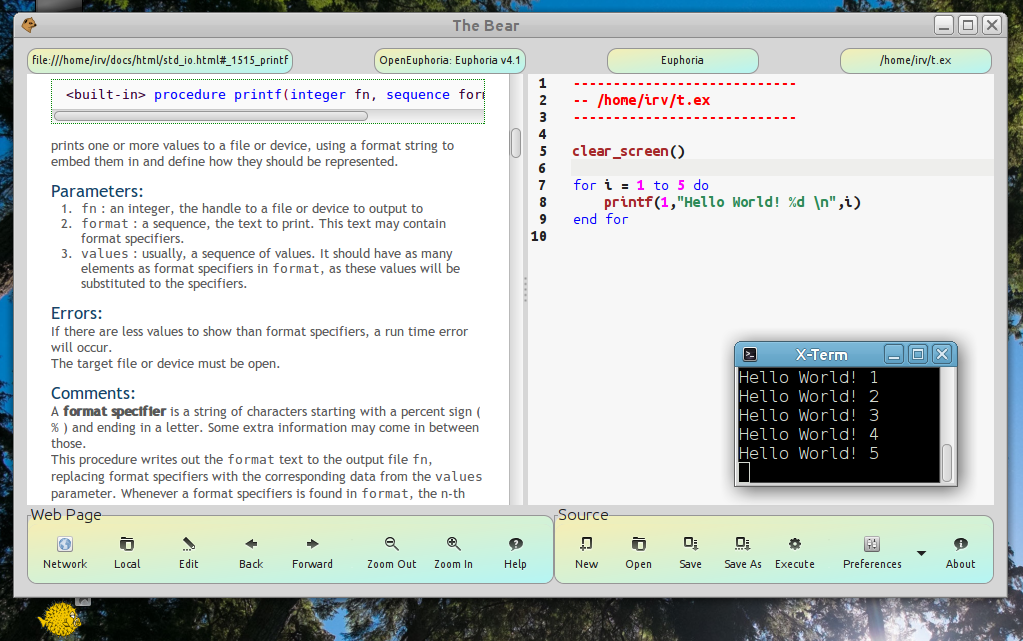
Task: Go Back in the web page viewer
Action: point(251,545)
